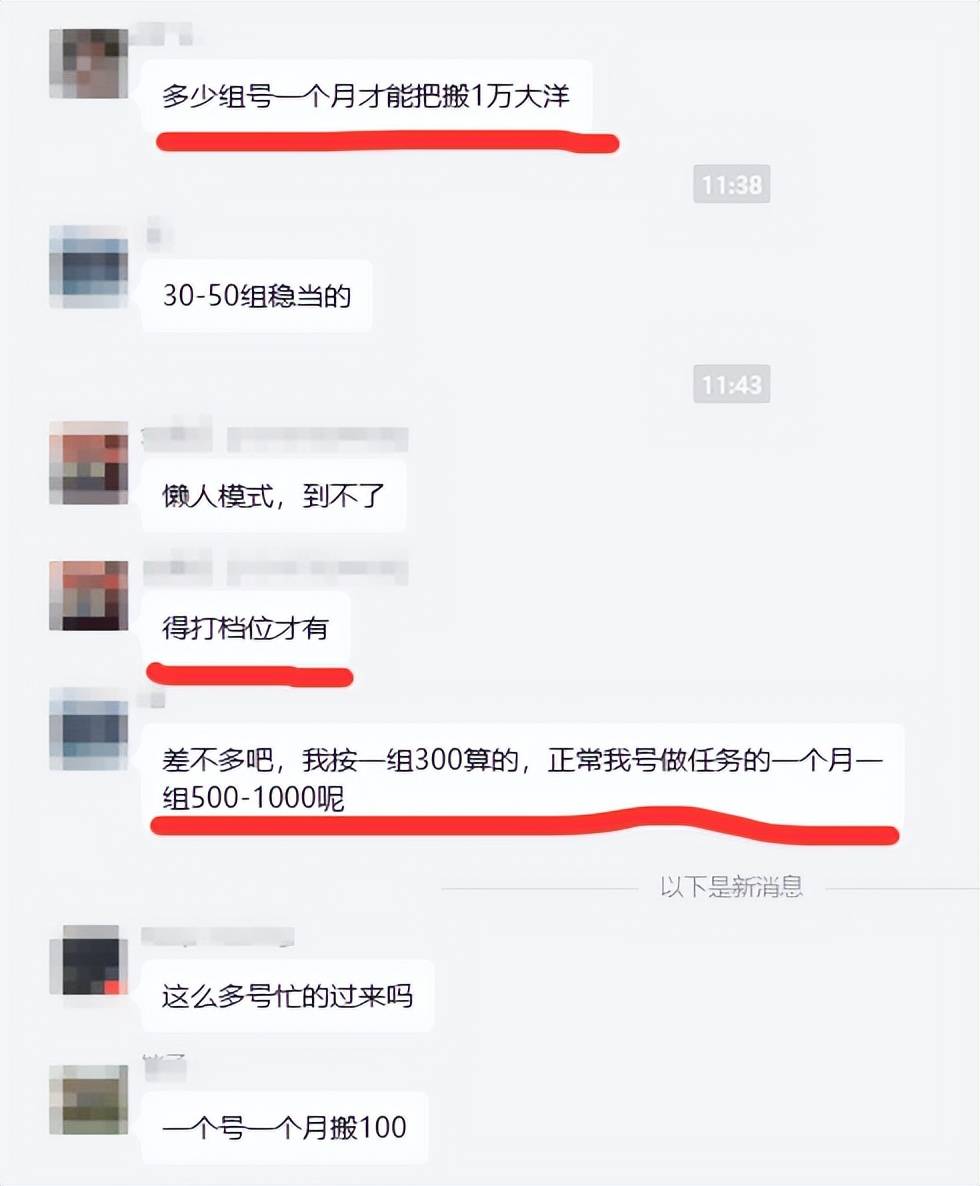Open avatar beside '这么多号忙的过来吗'
This screenshot has height=1186, width=980.
tap(88, 961)
